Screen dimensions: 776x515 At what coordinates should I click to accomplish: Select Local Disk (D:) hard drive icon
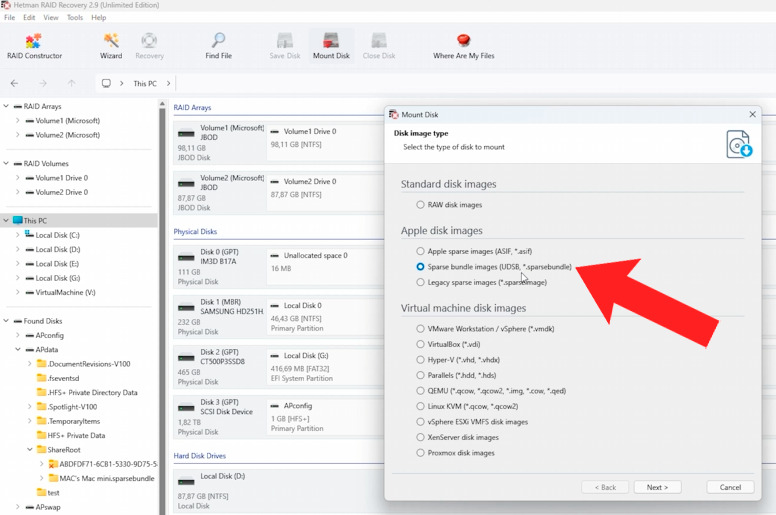point(186,481)
